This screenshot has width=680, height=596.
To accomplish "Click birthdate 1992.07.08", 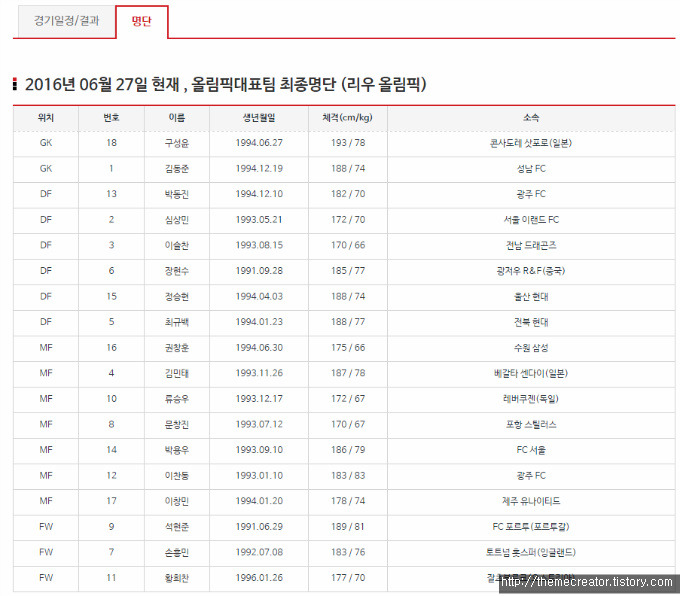I will [x=259, y=553].
